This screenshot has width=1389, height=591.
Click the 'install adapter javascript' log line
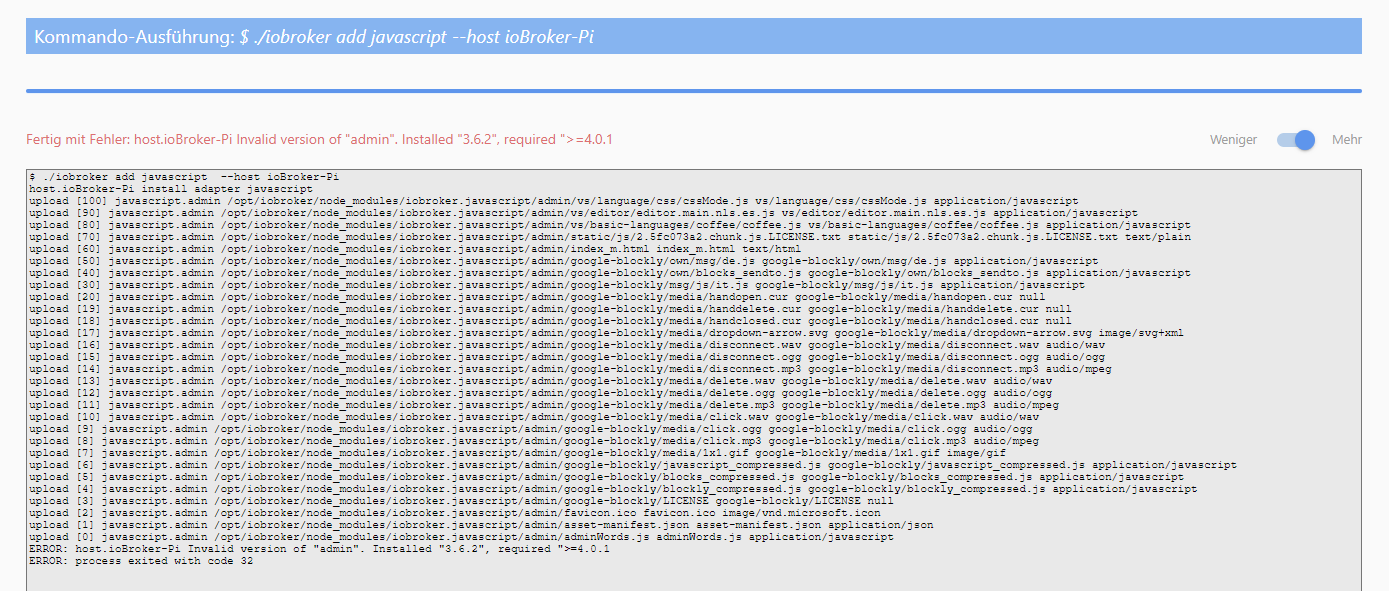[171, 188]
